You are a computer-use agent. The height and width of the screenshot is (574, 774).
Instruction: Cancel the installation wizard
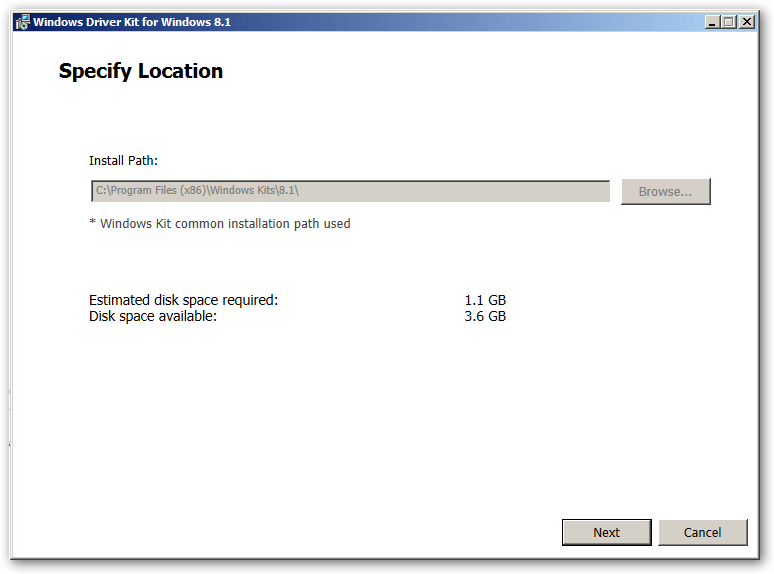coord(702,532)
